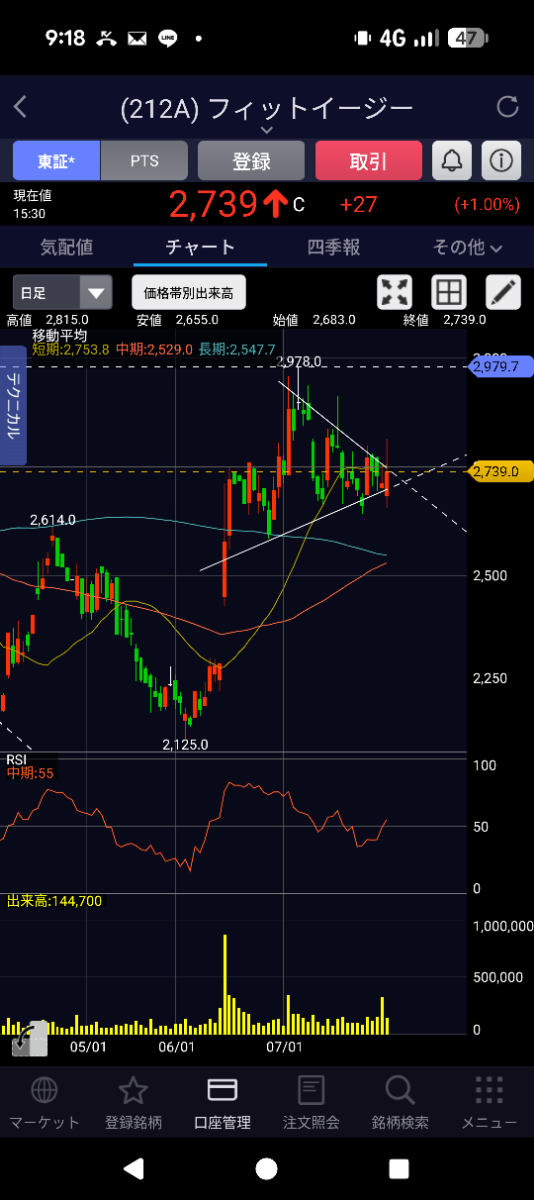Switch to the 気配値 tab
This screenshot has width=534, height=1200.
[67, 247]
